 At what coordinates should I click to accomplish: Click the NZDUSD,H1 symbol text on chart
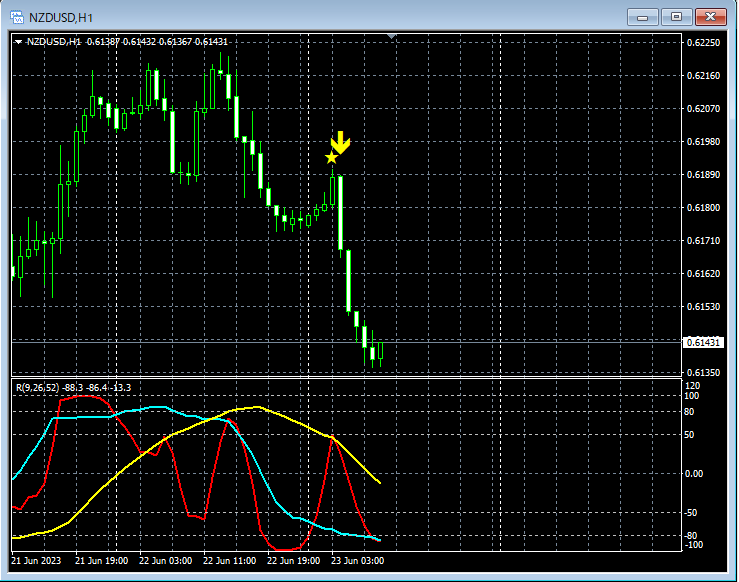click(x=54, y=41)
